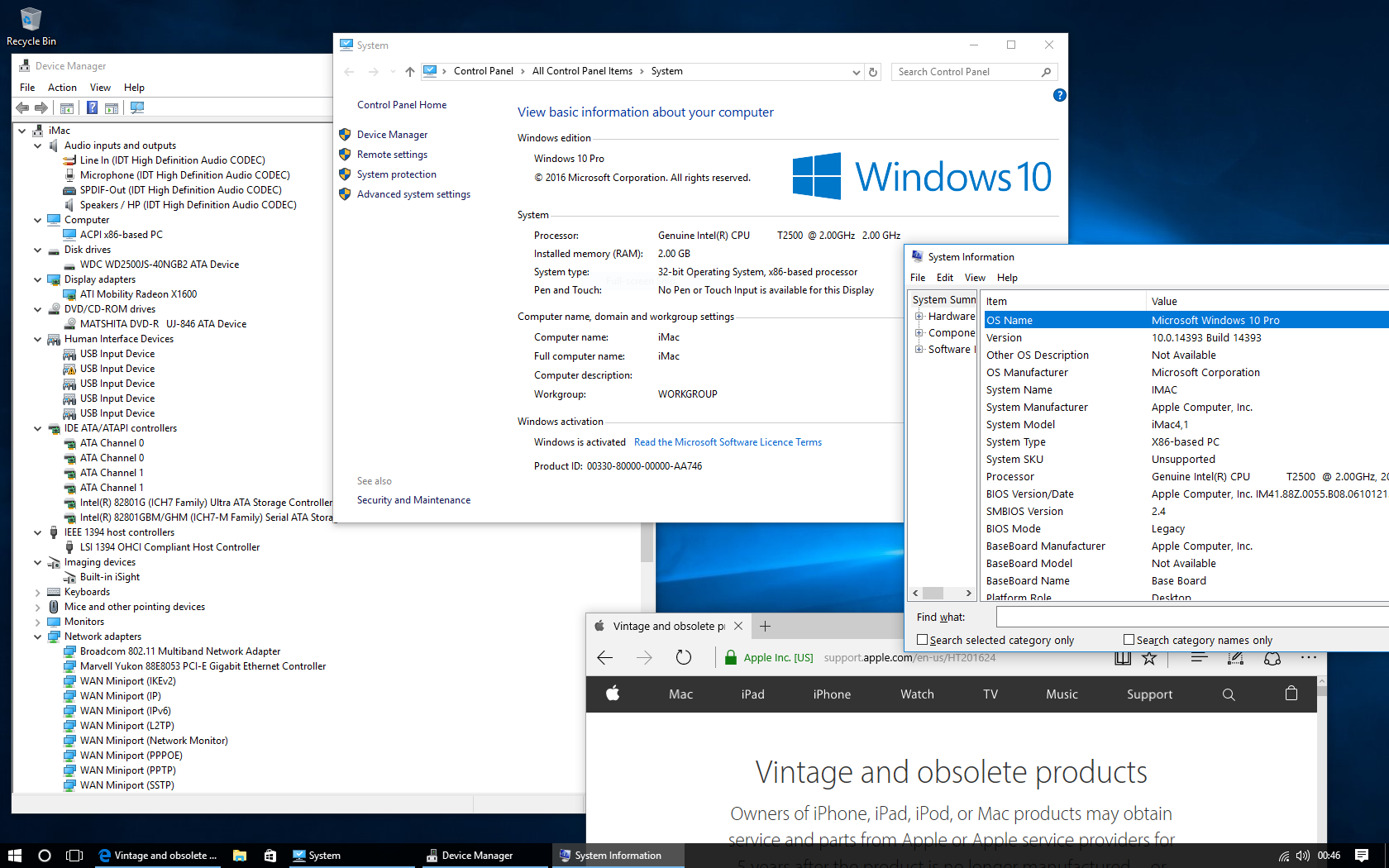Open the Action menu in Device Manager
1389x868 pixels.
[x=62, y=88]
